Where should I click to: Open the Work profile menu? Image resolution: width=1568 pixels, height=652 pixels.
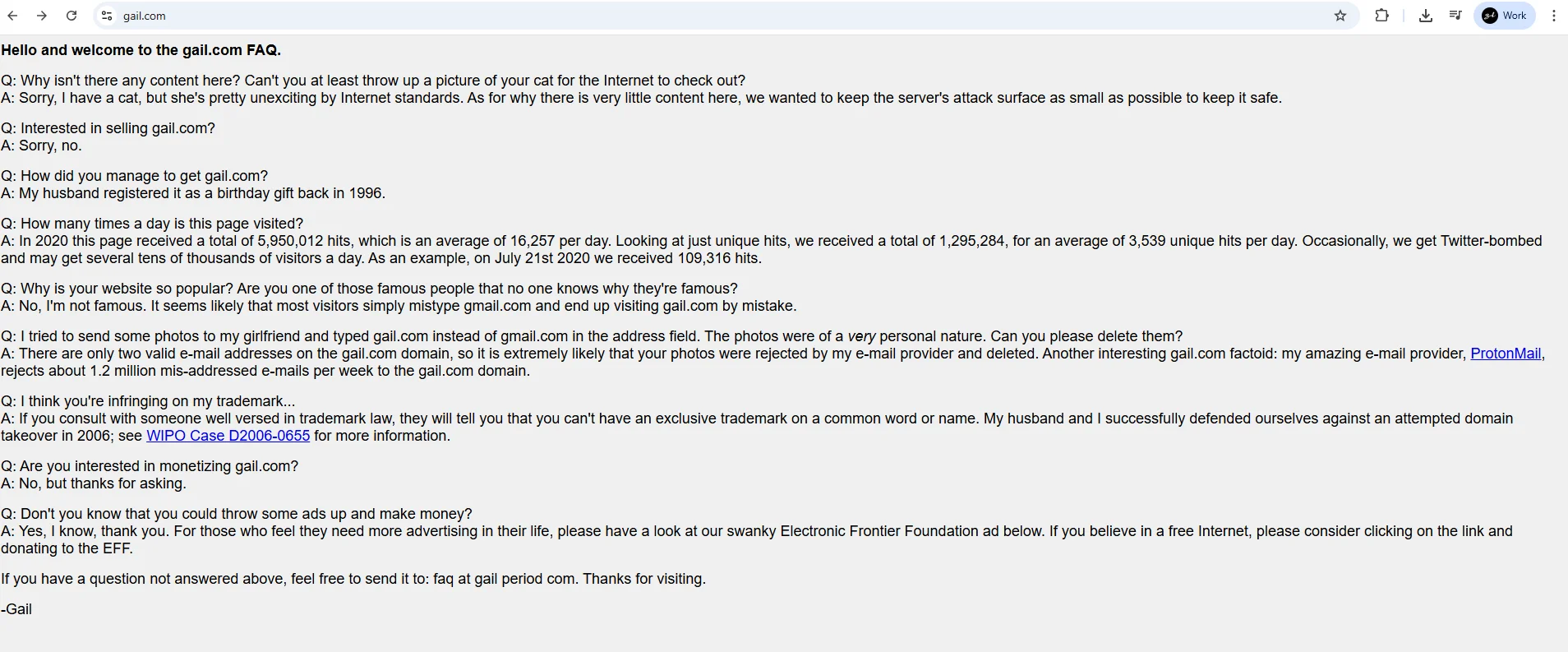[1505, 16]
